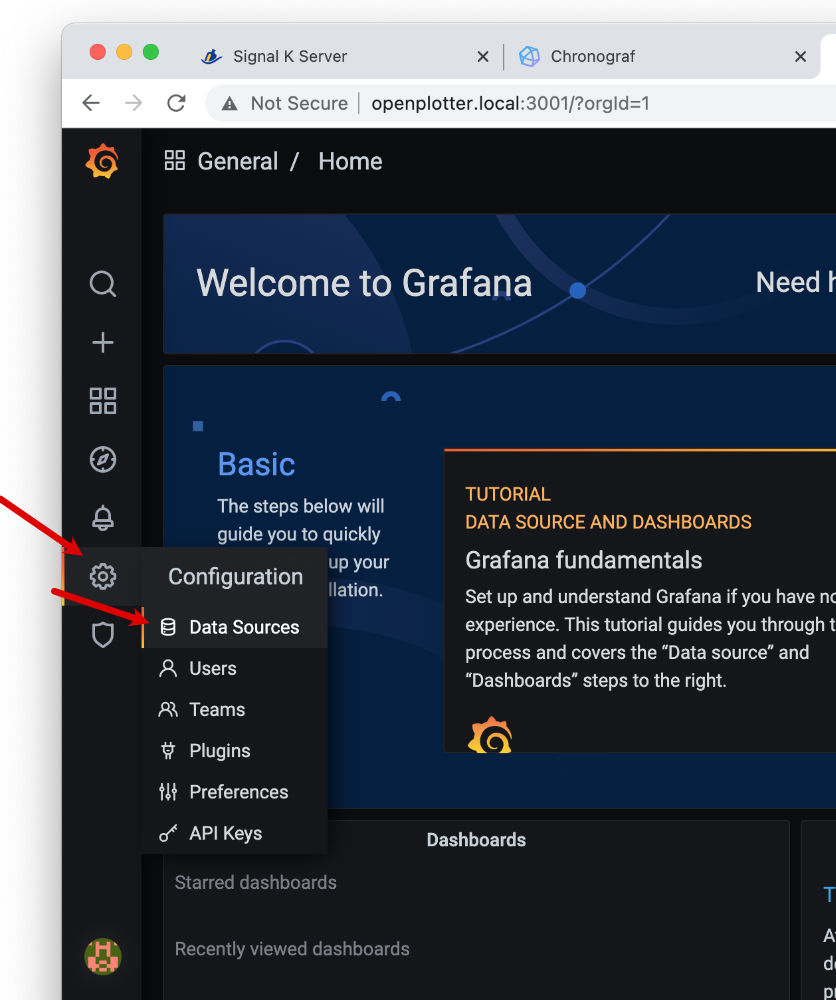Open the Dashboards squares icon in sidebar

[x=103, y=401]
